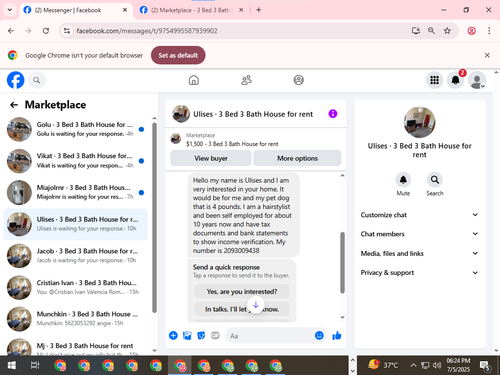Open more actions plus icon in composer
This screenshot has height=375, width=500.
coord(173,335)
